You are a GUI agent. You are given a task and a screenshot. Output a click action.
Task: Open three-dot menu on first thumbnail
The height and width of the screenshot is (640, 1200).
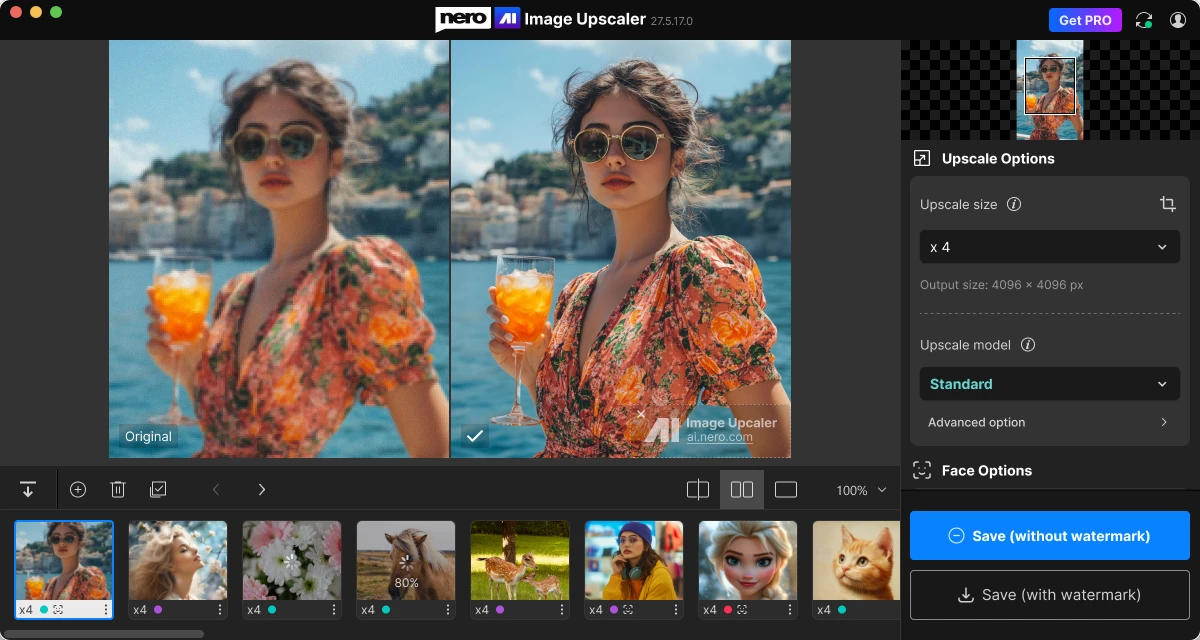click(106, 609)
